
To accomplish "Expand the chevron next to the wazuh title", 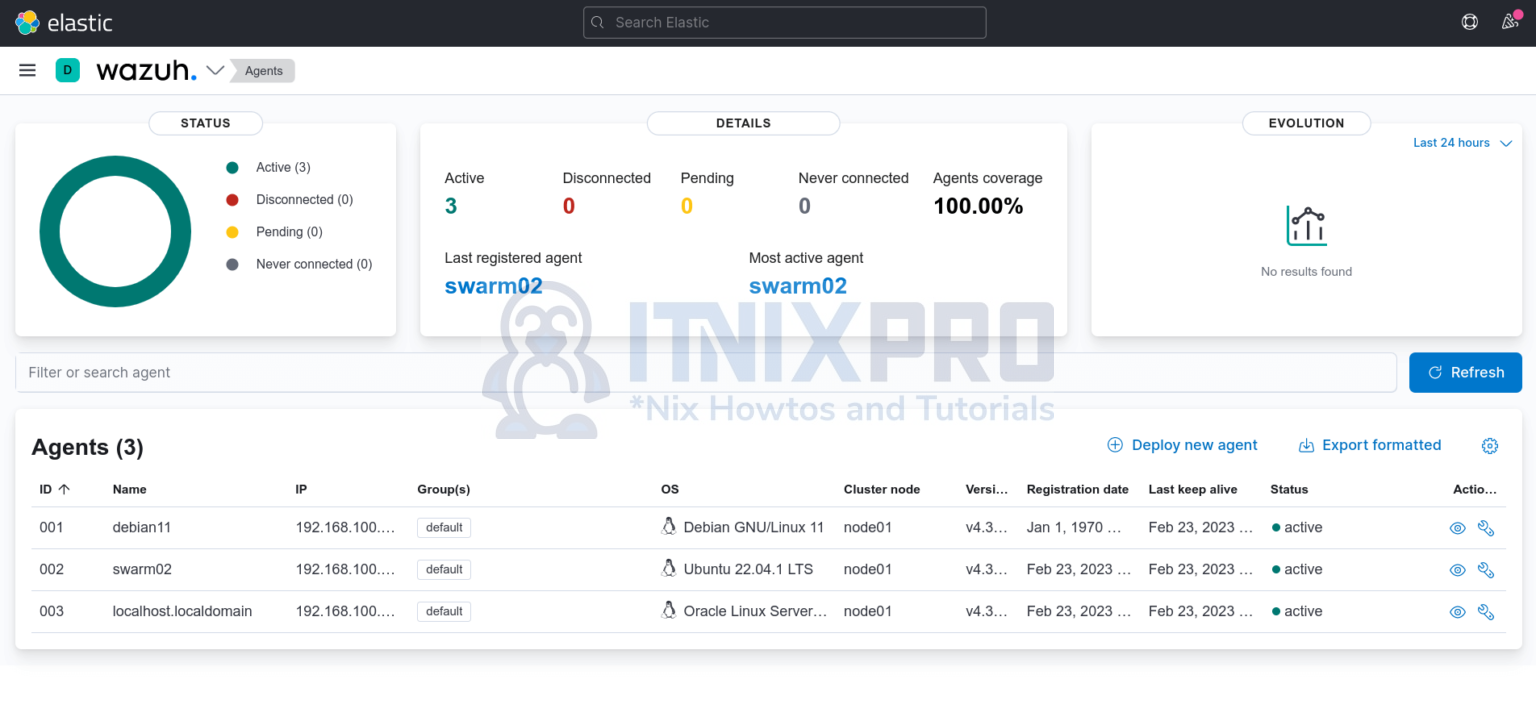I will [216, 70].
